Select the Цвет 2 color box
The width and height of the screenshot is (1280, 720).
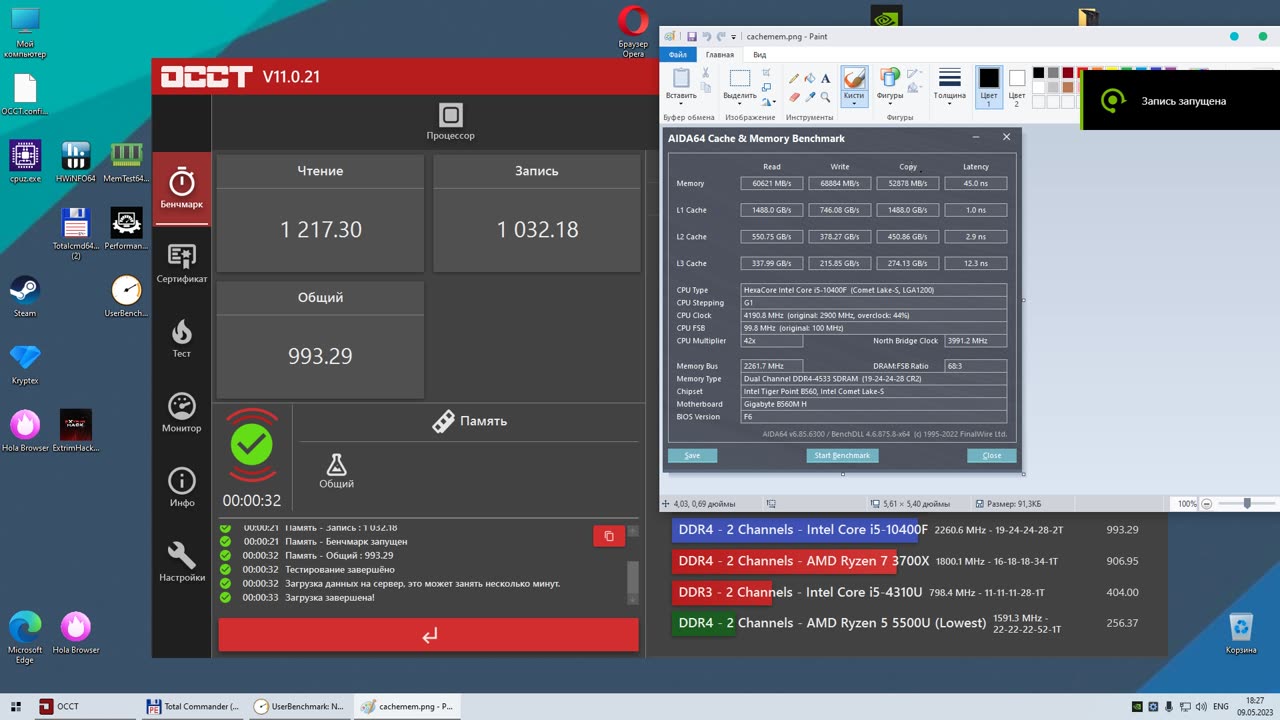point(1016,86)
